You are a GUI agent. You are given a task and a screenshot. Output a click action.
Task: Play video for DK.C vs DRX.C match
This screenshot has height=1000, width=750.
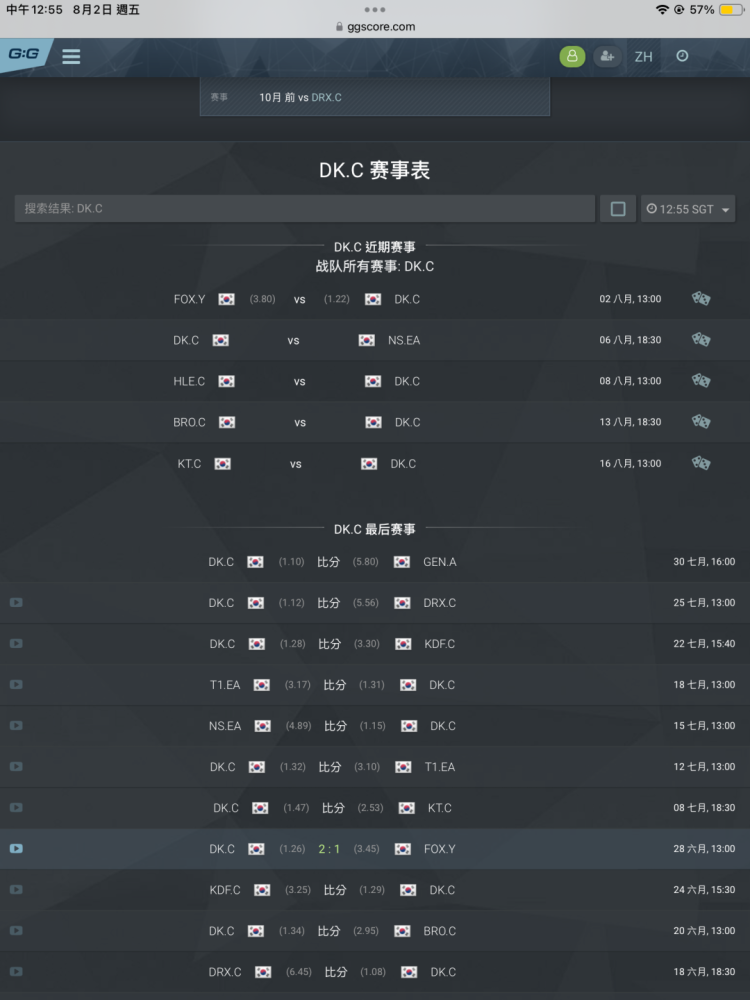[17, 603]
